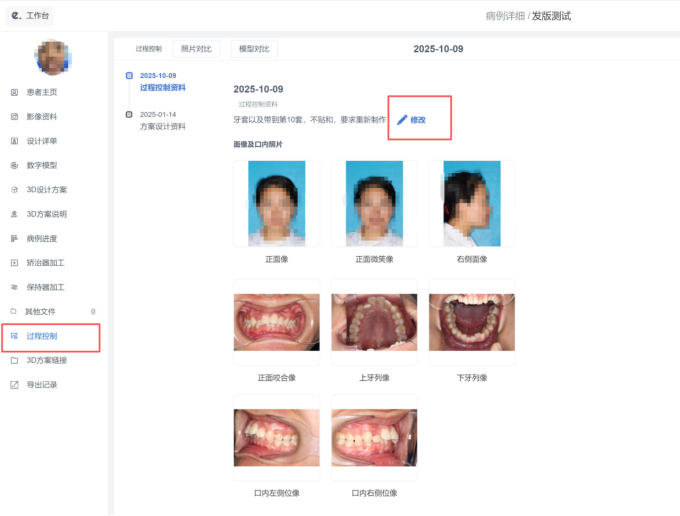
Task: Click the 病例进度 sidebar icon
Action: 14,238
